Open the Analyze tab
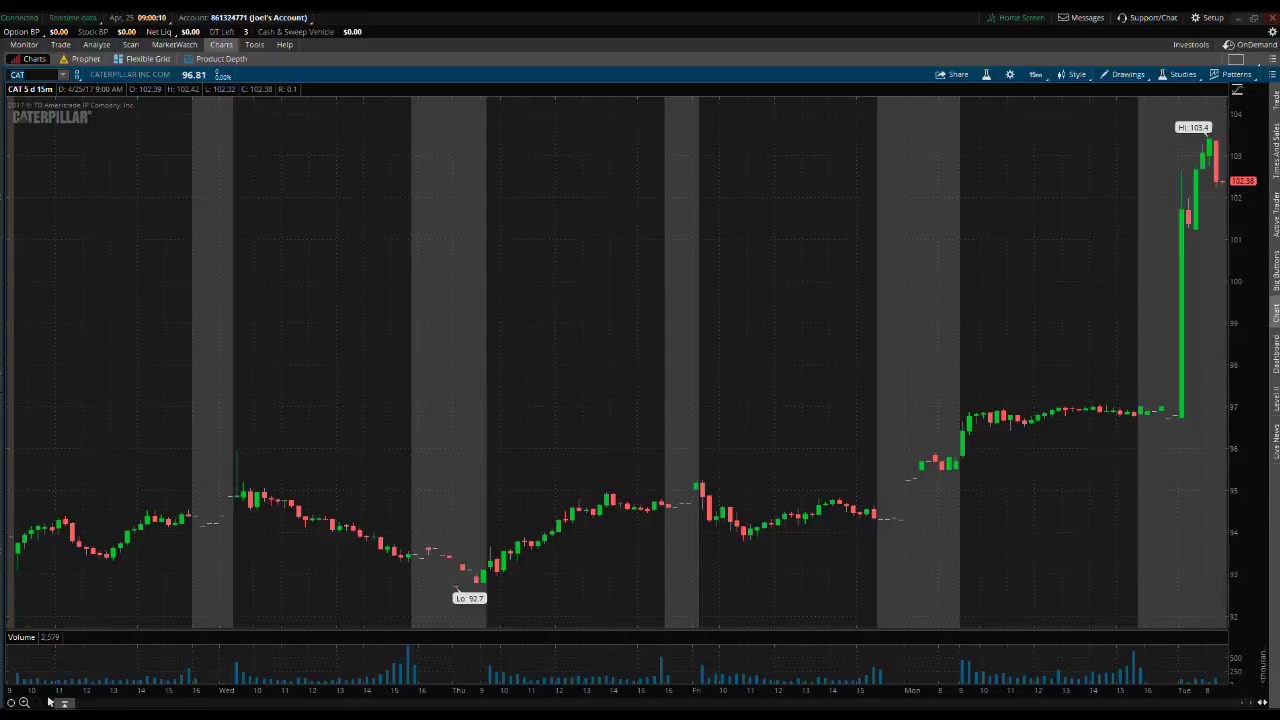1280x720 pixels. pyautogui.click(x=96, y=45)
